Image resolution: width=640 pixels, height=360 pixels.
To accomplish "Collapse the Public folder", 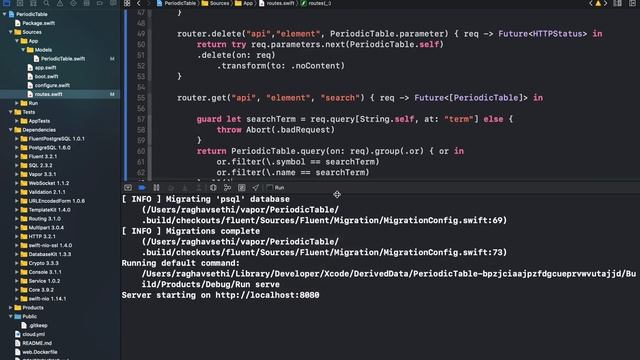I will [11, 316].
